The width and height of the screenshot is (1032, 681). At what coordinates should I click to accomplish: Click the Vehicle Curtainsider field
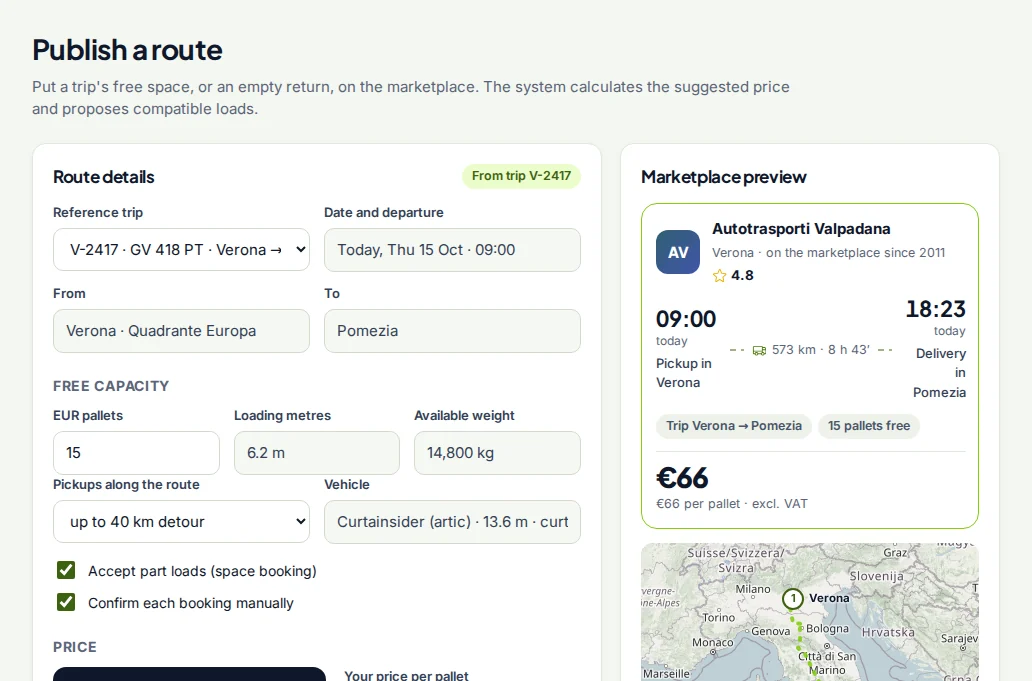pyautogui.click(x=452, y=522)
